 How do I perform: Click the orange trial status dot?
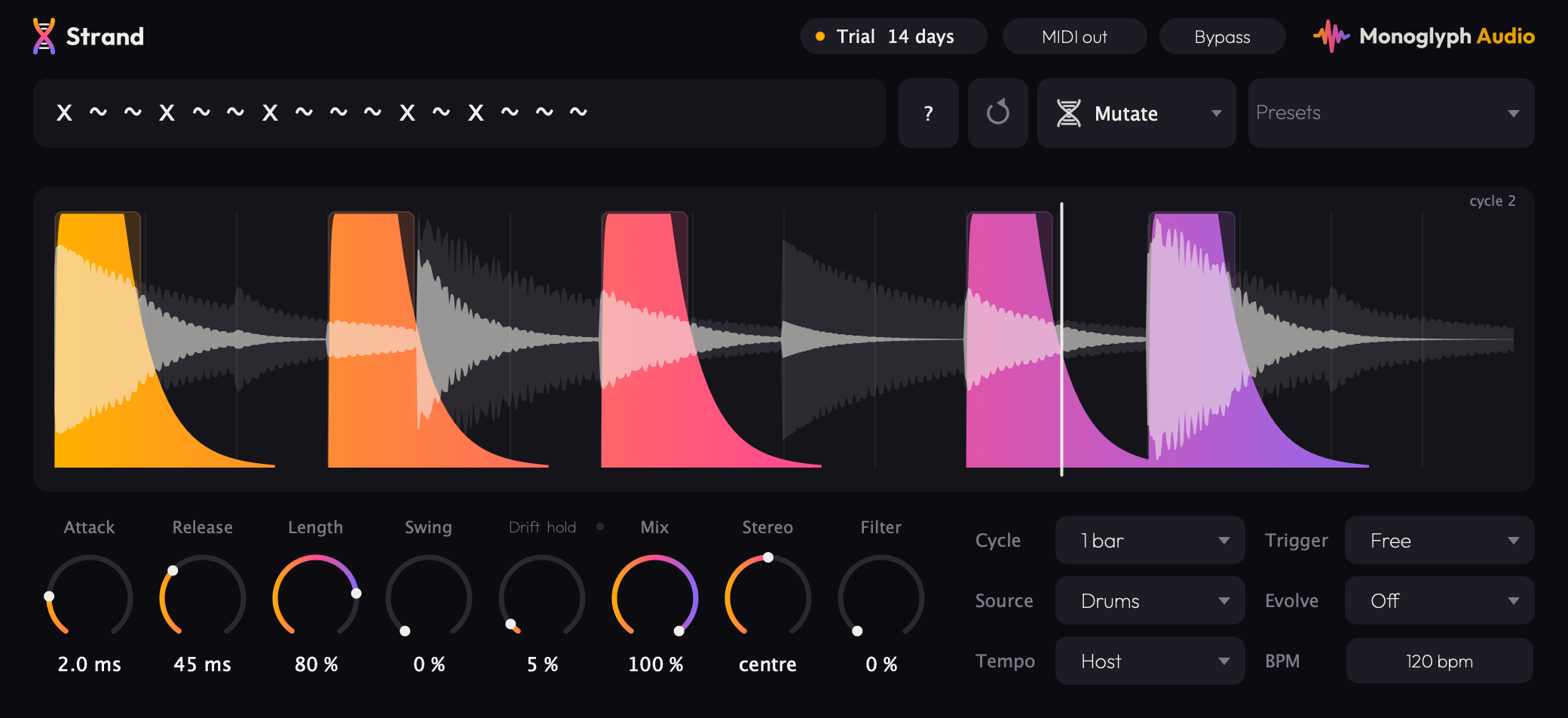coord(820,36)
